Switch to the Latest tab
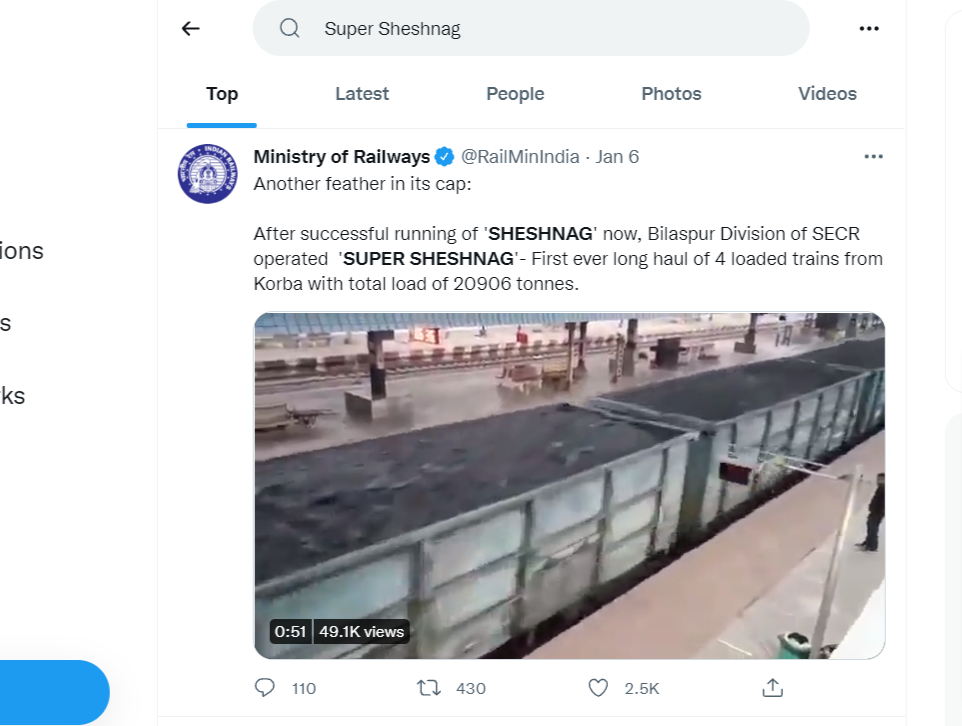Screen dimensions: 962x726 coord(362,94)
